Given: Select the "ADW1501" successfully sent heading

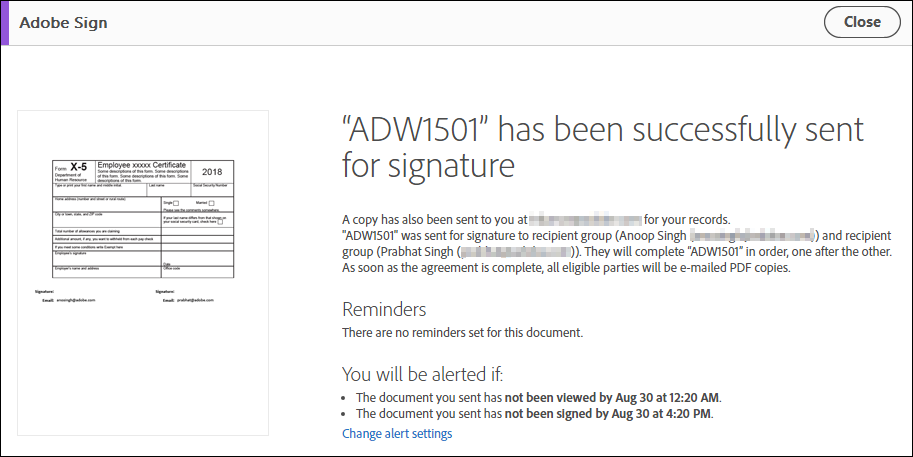Looking at the screenshot, I should click(x=603, y=147).
